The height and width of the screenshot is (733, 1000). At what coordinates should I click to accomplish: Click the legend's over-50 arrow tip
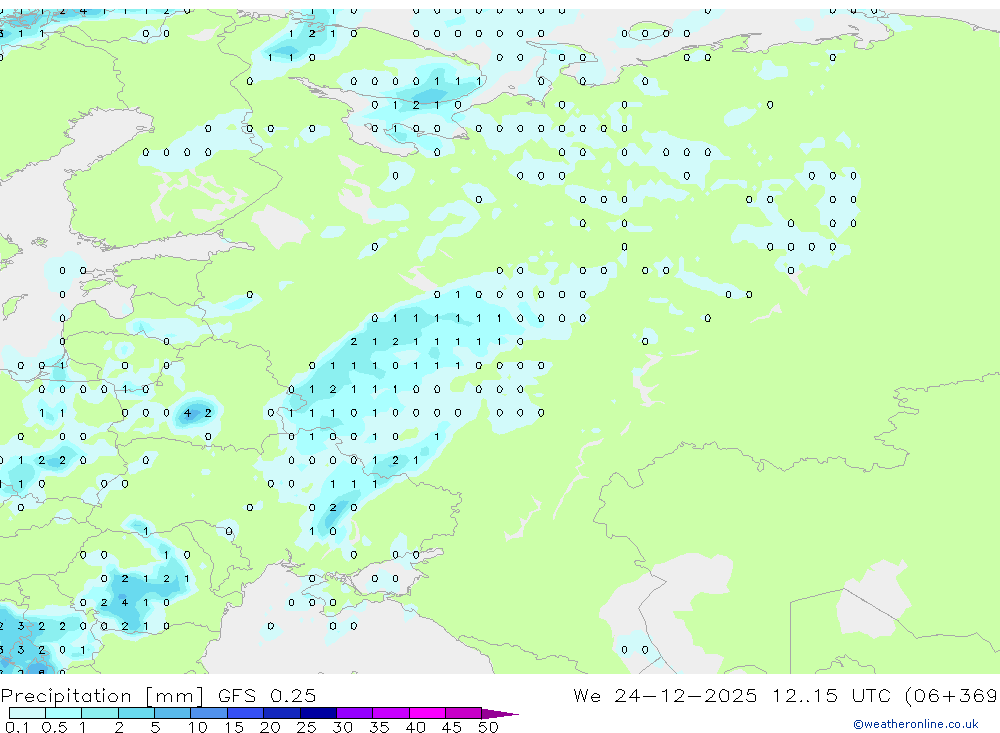[501, 713]
